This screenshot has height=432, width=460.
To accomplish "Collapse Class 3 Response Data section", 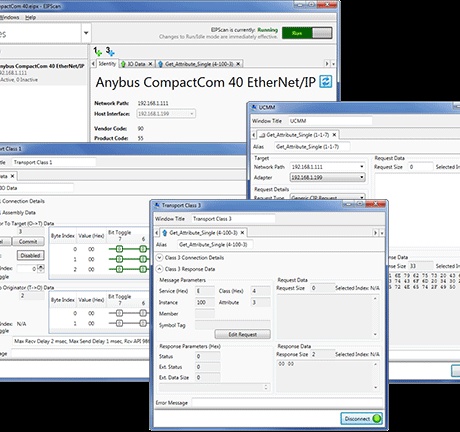I will 159,269.
